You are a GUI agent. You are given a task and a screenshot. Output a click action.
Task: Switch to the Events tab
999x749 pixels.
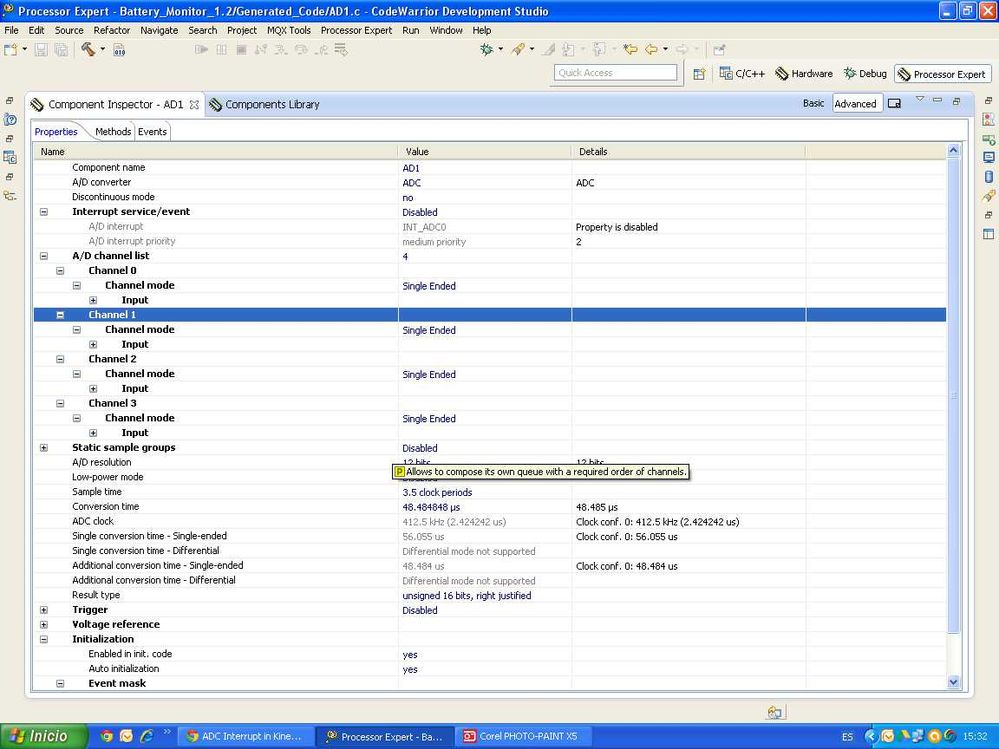152,131
